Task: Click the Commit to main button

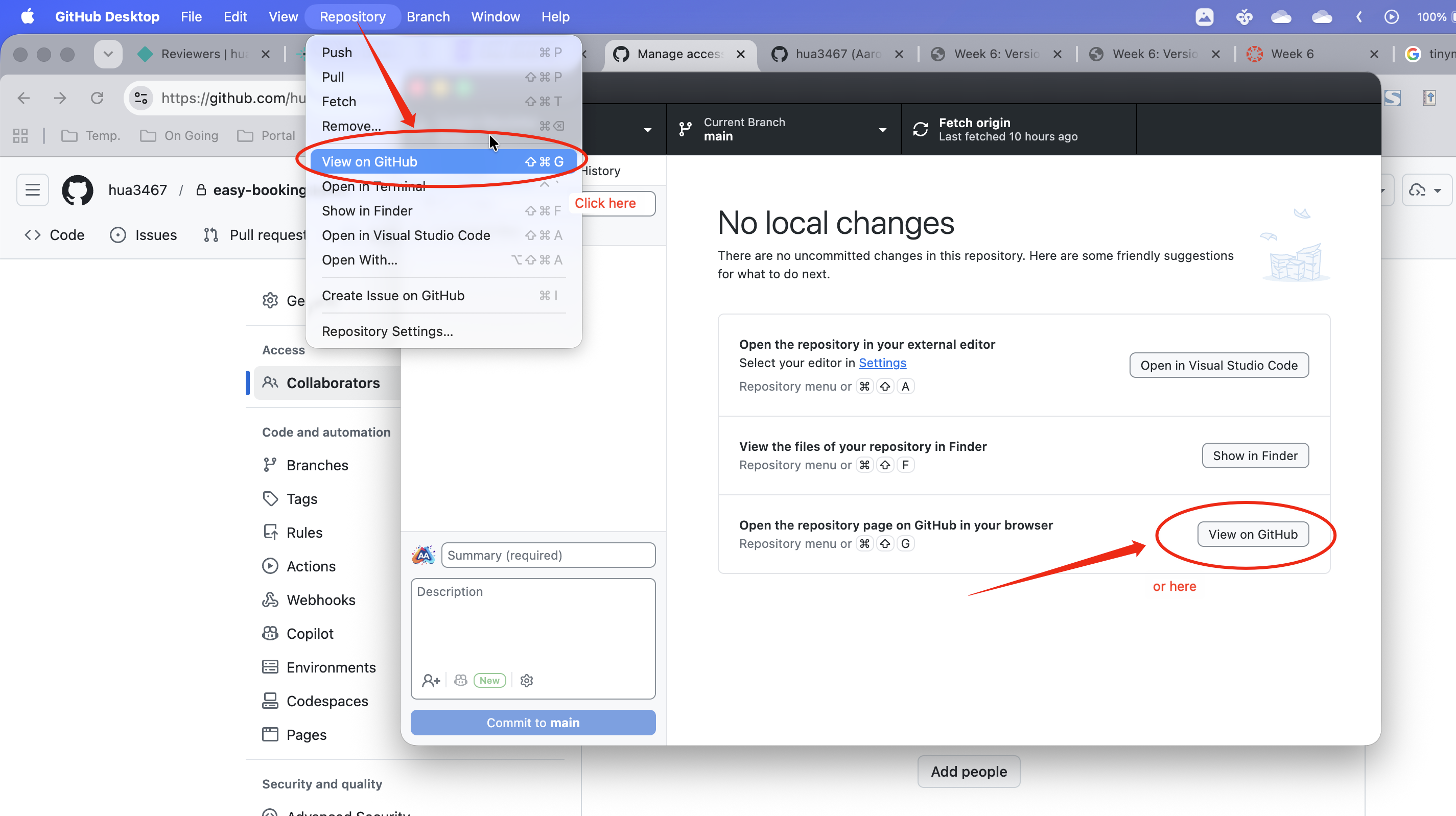Action: [533, 722]
